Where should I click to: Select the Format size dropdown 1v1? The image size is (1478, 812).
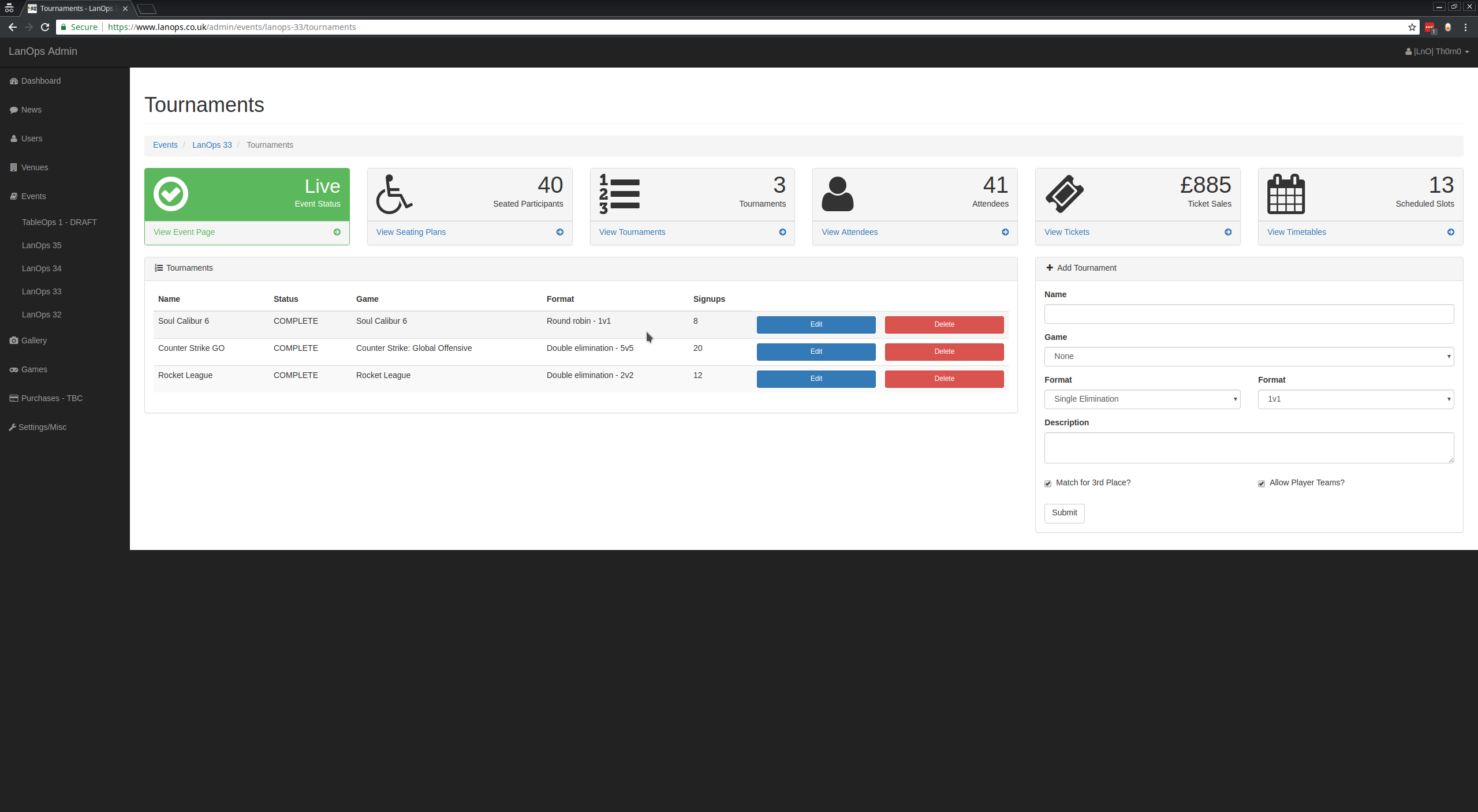point(1356,399)
